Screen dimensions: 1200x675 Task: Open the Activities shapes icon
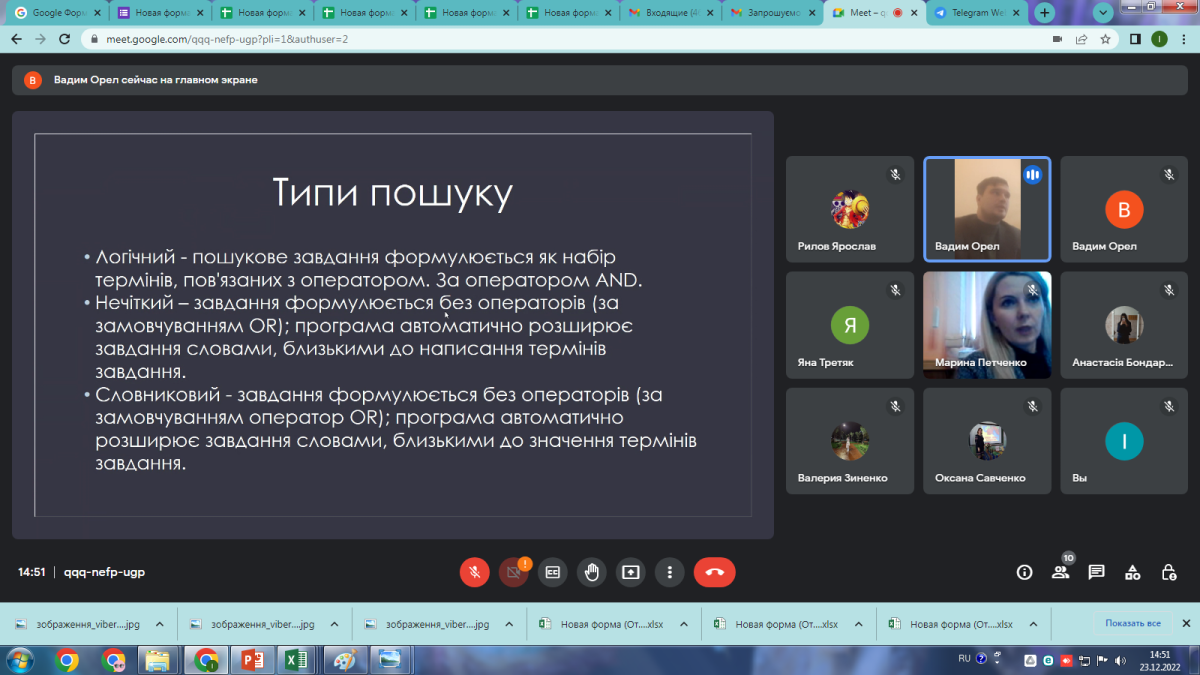coord(1132,572)
